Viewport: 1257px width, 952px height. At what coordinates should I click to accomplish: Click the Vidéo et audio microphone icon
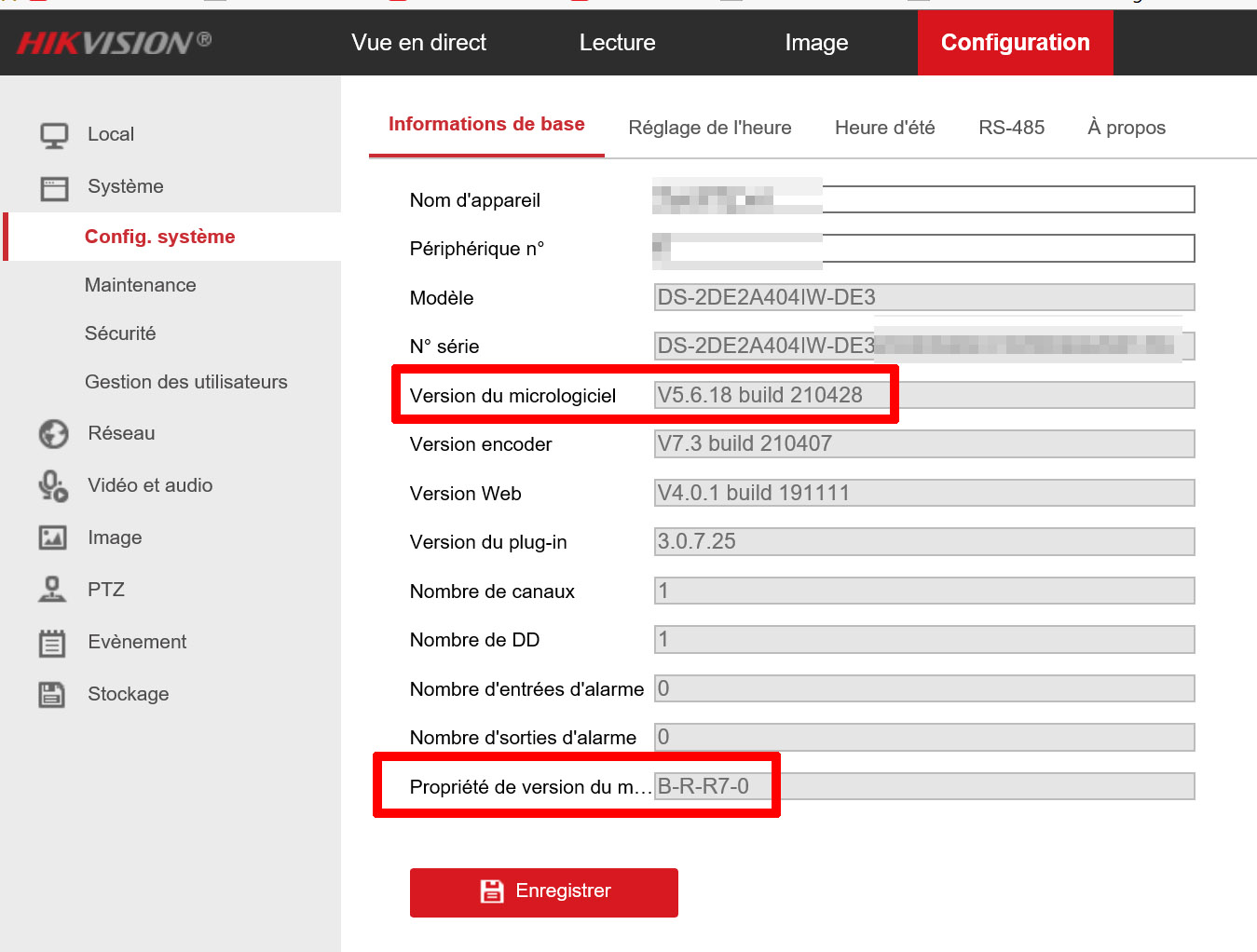coord(53,486)
